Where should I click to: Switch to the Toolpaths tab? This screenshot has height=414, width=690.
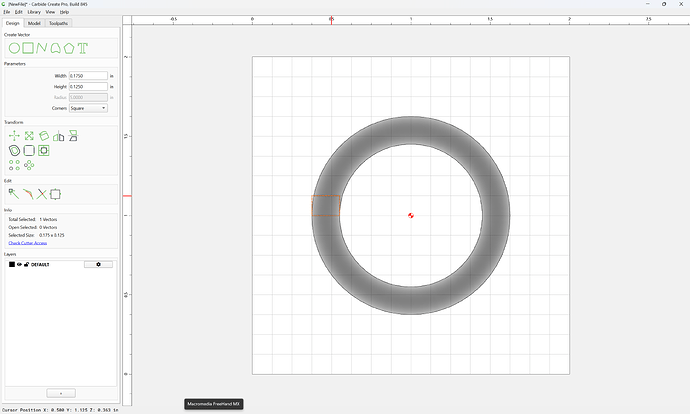click(59, 23)
